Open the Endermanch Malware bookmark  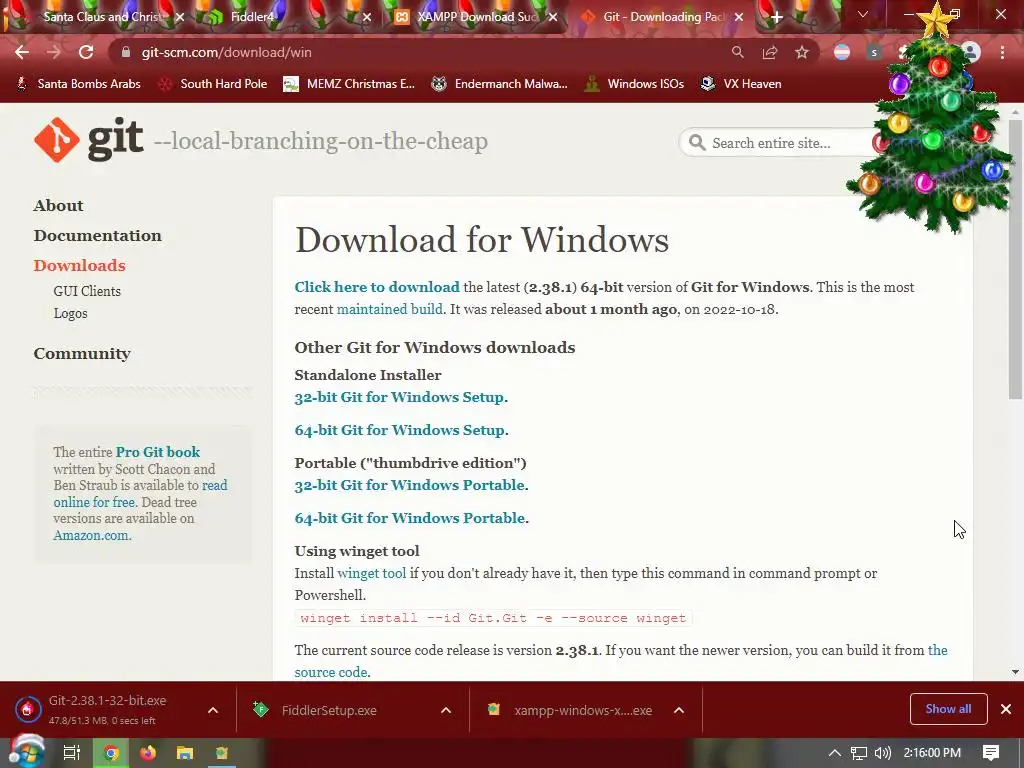pyautogui.click(x=500, y=84)
